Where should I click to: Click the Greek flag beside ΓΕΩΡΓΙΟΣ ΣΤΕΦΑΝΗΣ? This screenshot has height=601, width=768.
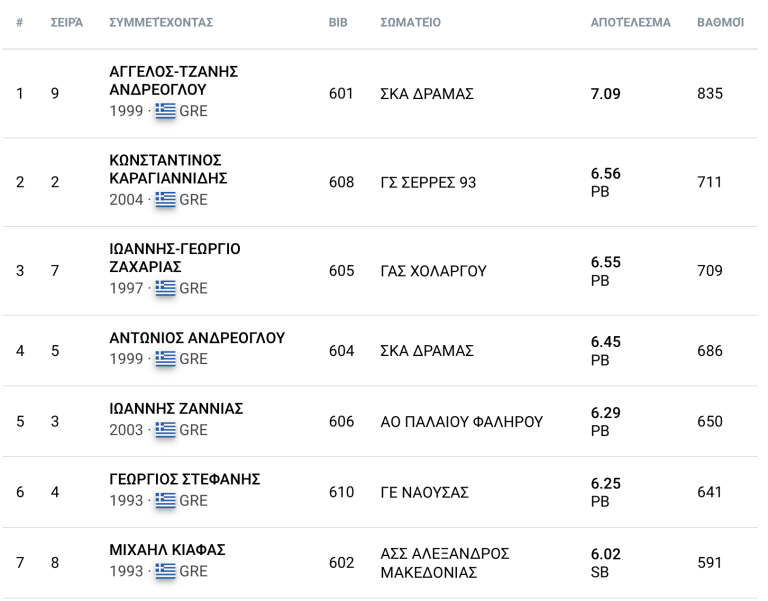[165, 501]
